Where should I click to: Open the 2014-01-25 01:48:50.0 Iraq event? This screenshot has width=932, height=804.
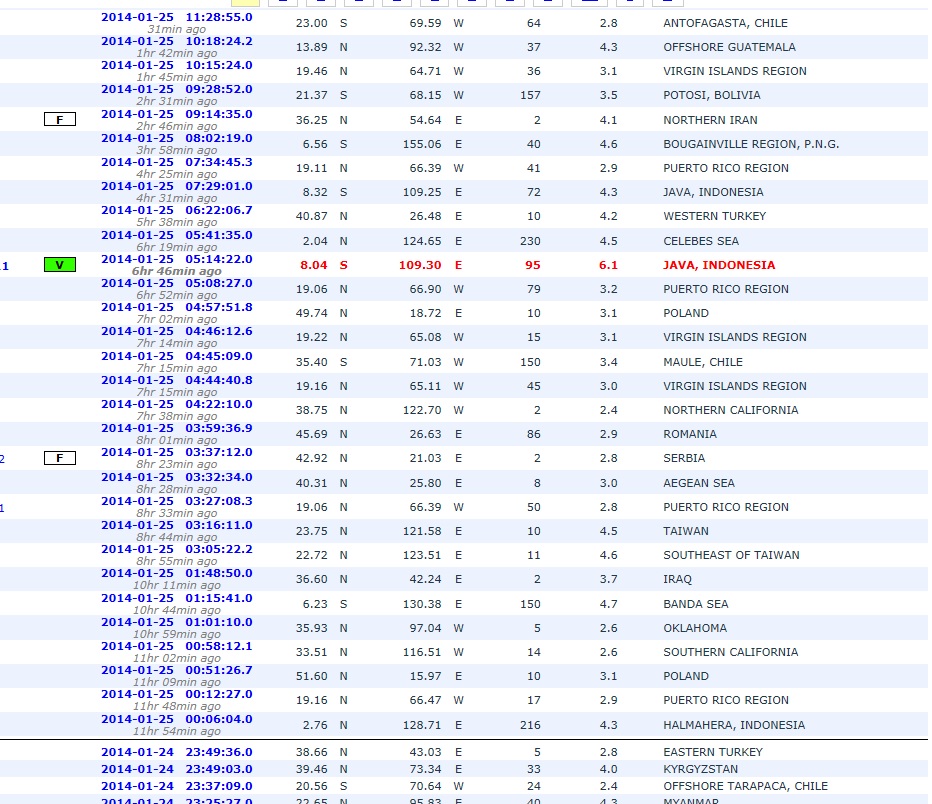point(176,573)
